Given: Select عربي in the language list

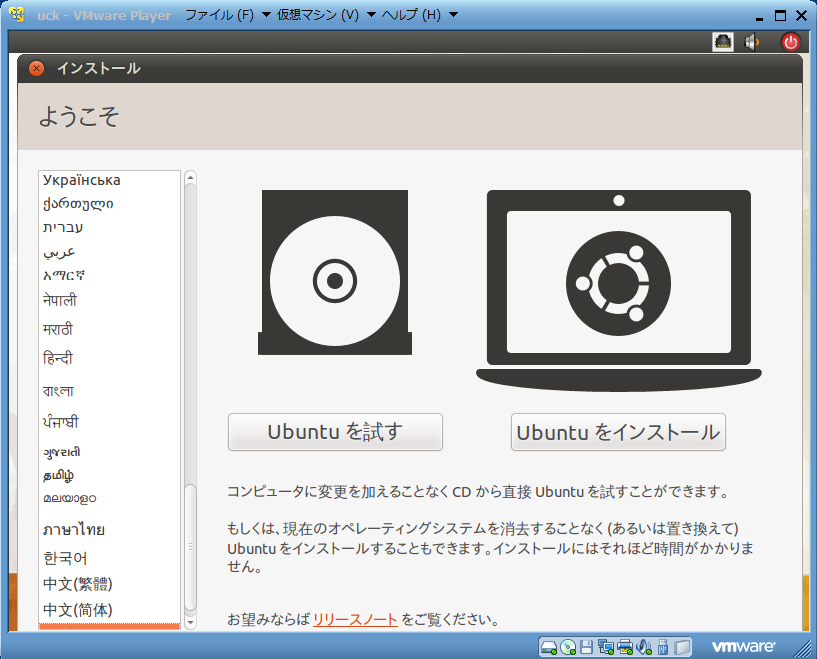Looking at the screenshot, I should pos(109,252).
